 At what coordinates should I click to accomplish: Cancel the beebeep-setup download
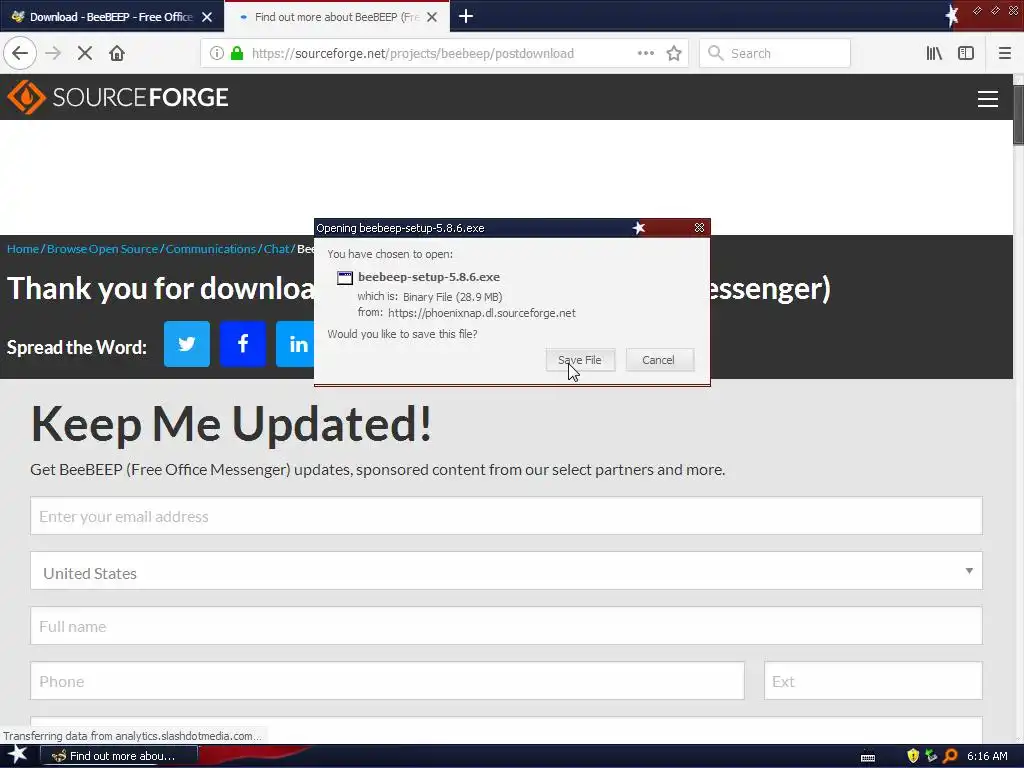pyautogui.click(x=659, y=360)
